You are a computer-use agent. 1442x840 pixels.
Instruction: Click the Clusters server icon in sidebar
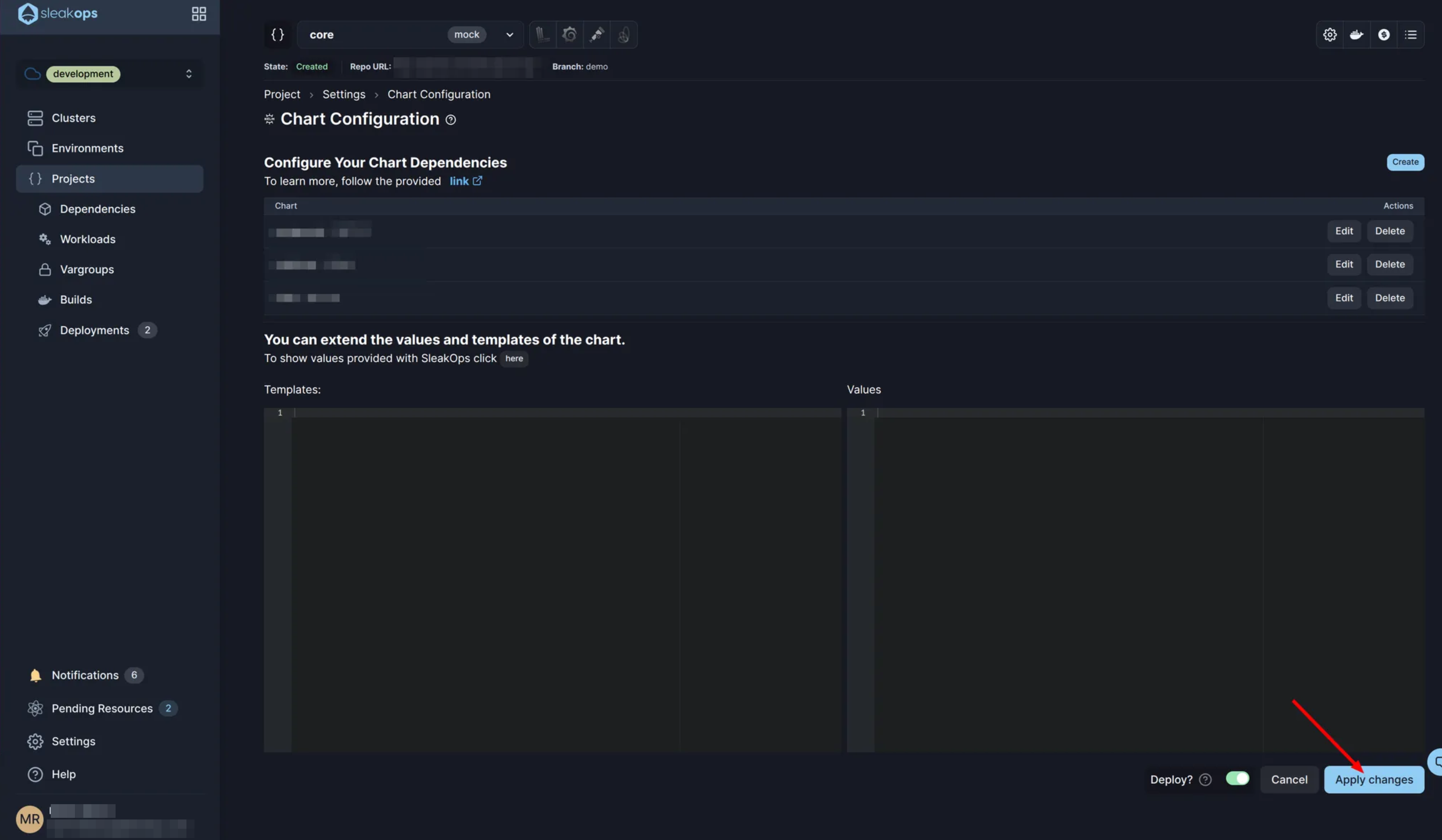pyautogui.click(x=35, y=118)
